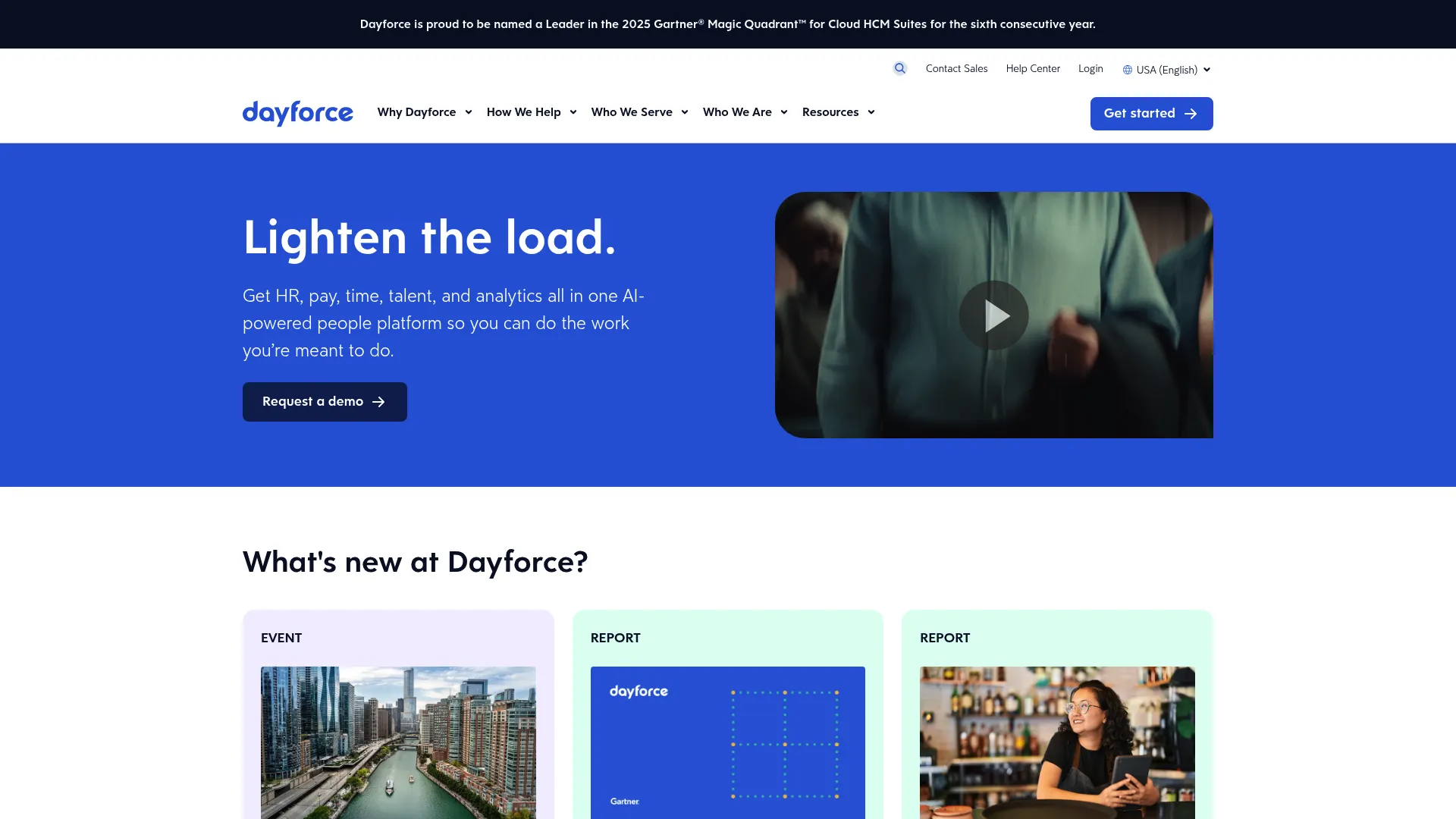1456x819 pixels.
Task: Click the Get started button
Action: 1151,114
